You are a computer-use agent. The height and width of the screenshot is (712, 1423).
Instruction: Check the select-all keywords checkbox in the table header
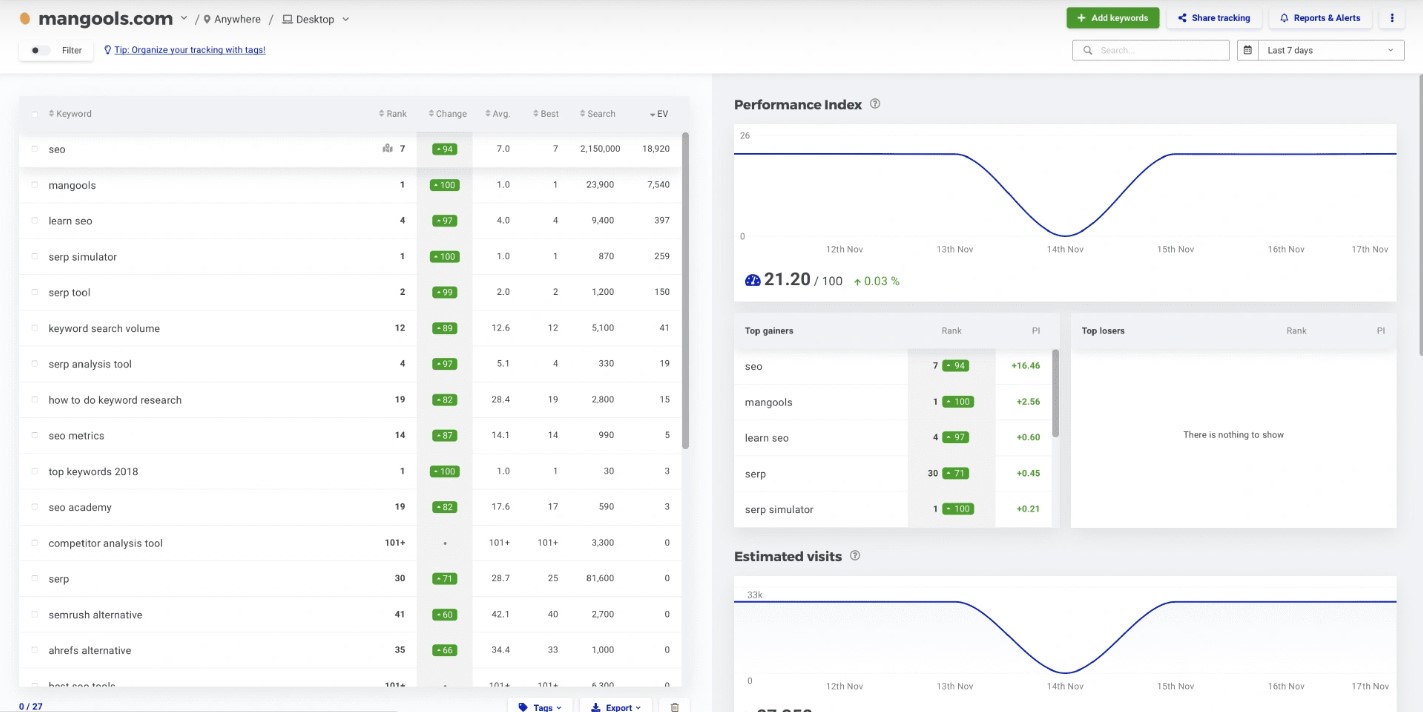click(35, 114)
